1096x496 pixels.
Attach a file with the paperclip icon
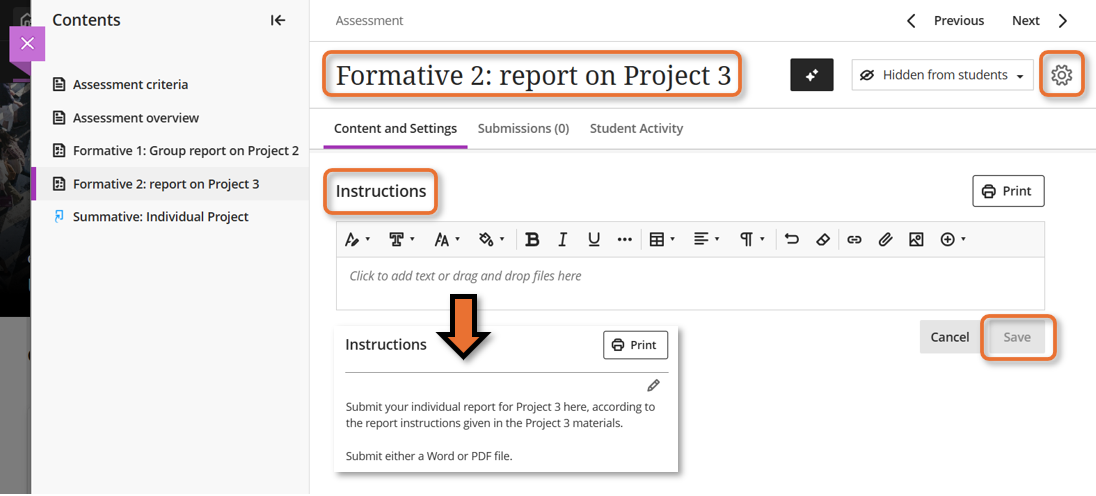click(x=885, y=240)
